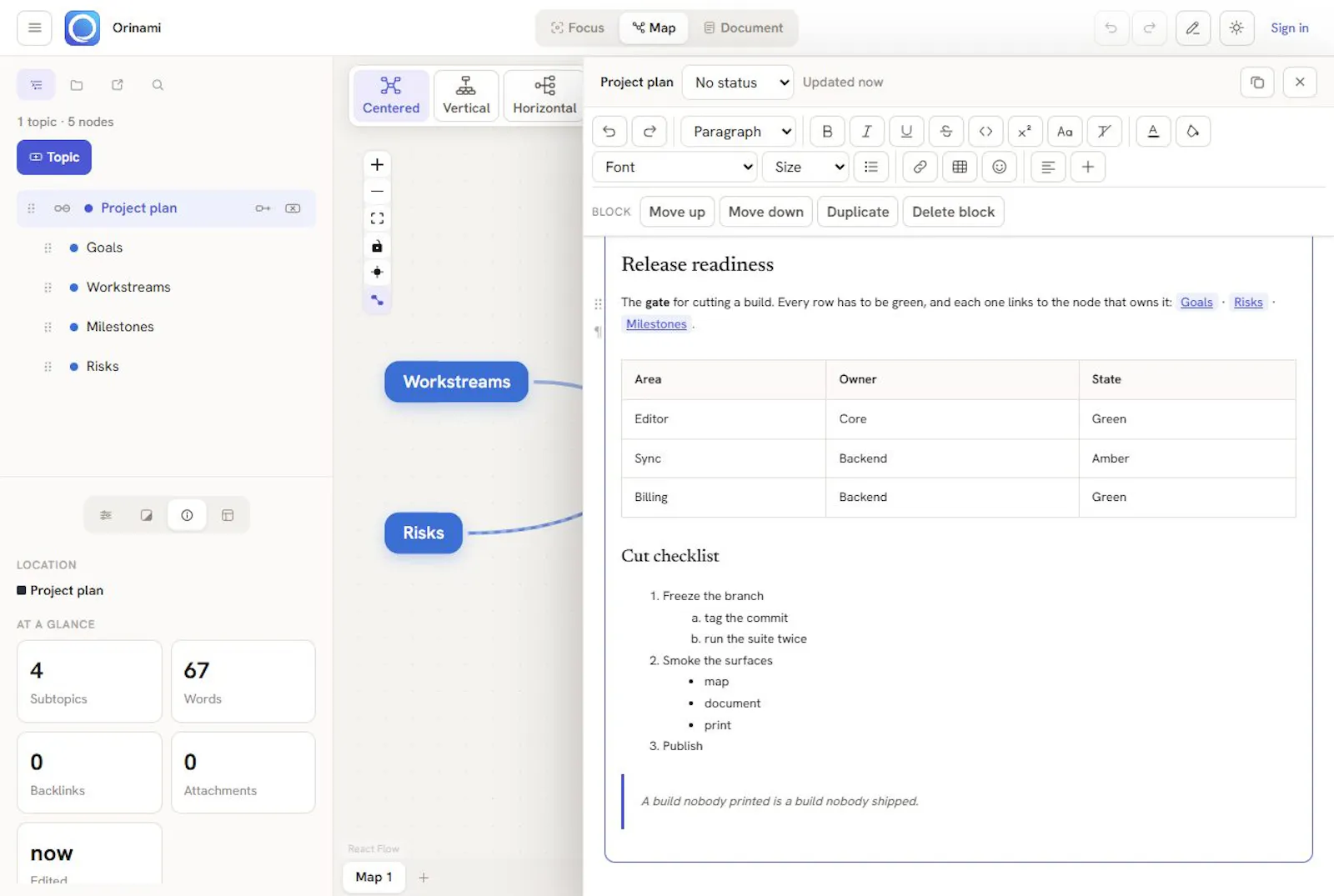
Task: Click the Risks node on map
Action: coord(424,533)
